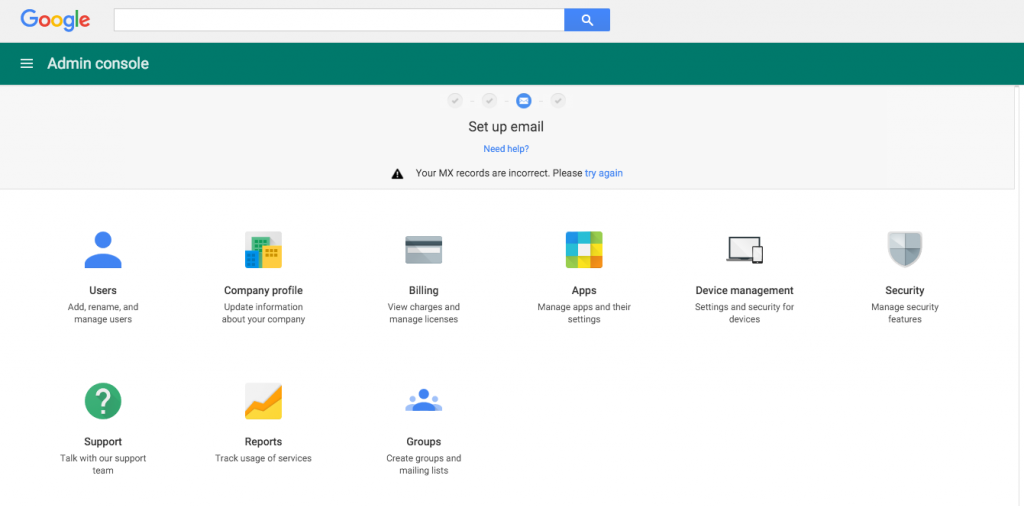Viewport: 1024px width, 506px height.
Task: Click 'Create groups and mailing lists' text
Action: click(x=424, y=464)
